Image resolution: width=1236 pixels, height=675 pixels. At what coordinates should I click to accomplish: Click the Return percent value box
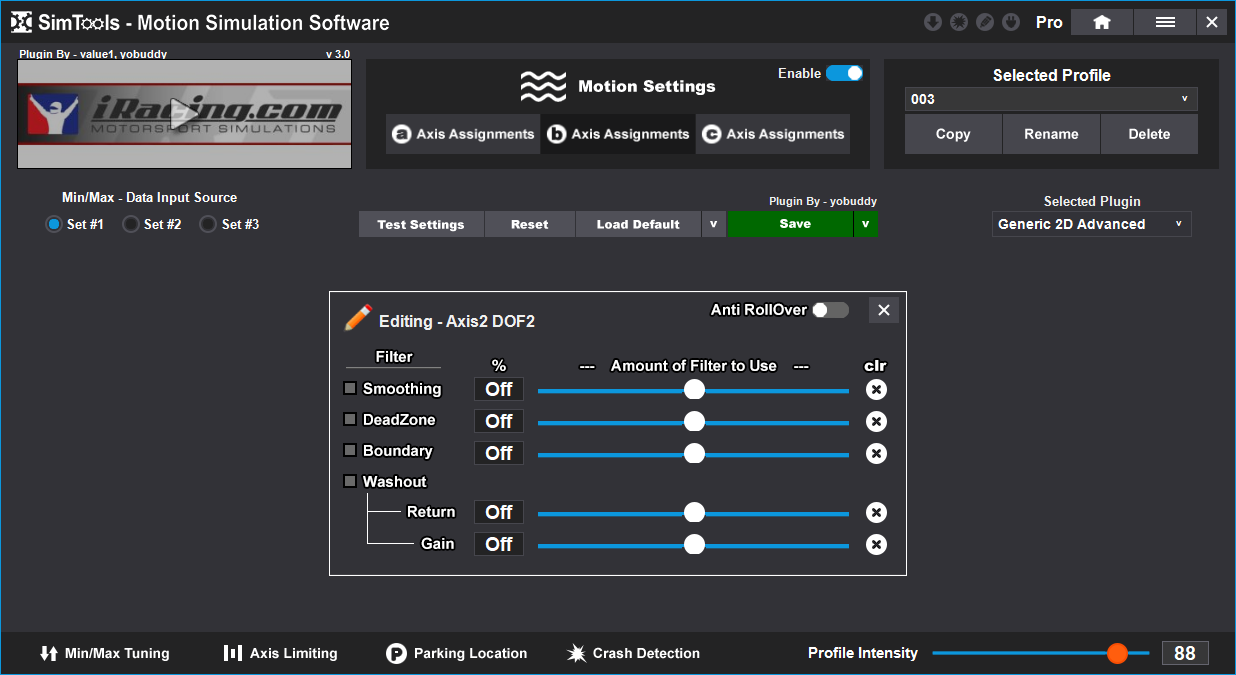click(499, 512)
